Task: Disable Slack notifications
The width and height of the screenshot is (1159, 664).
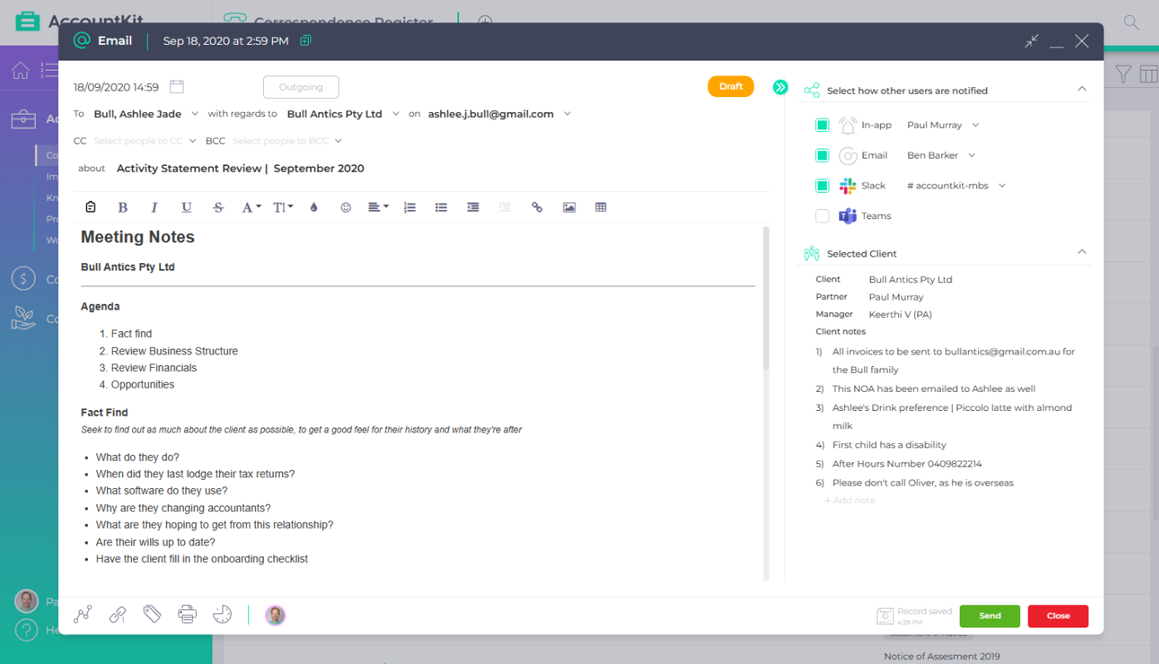Action: [x=822, y=185]
